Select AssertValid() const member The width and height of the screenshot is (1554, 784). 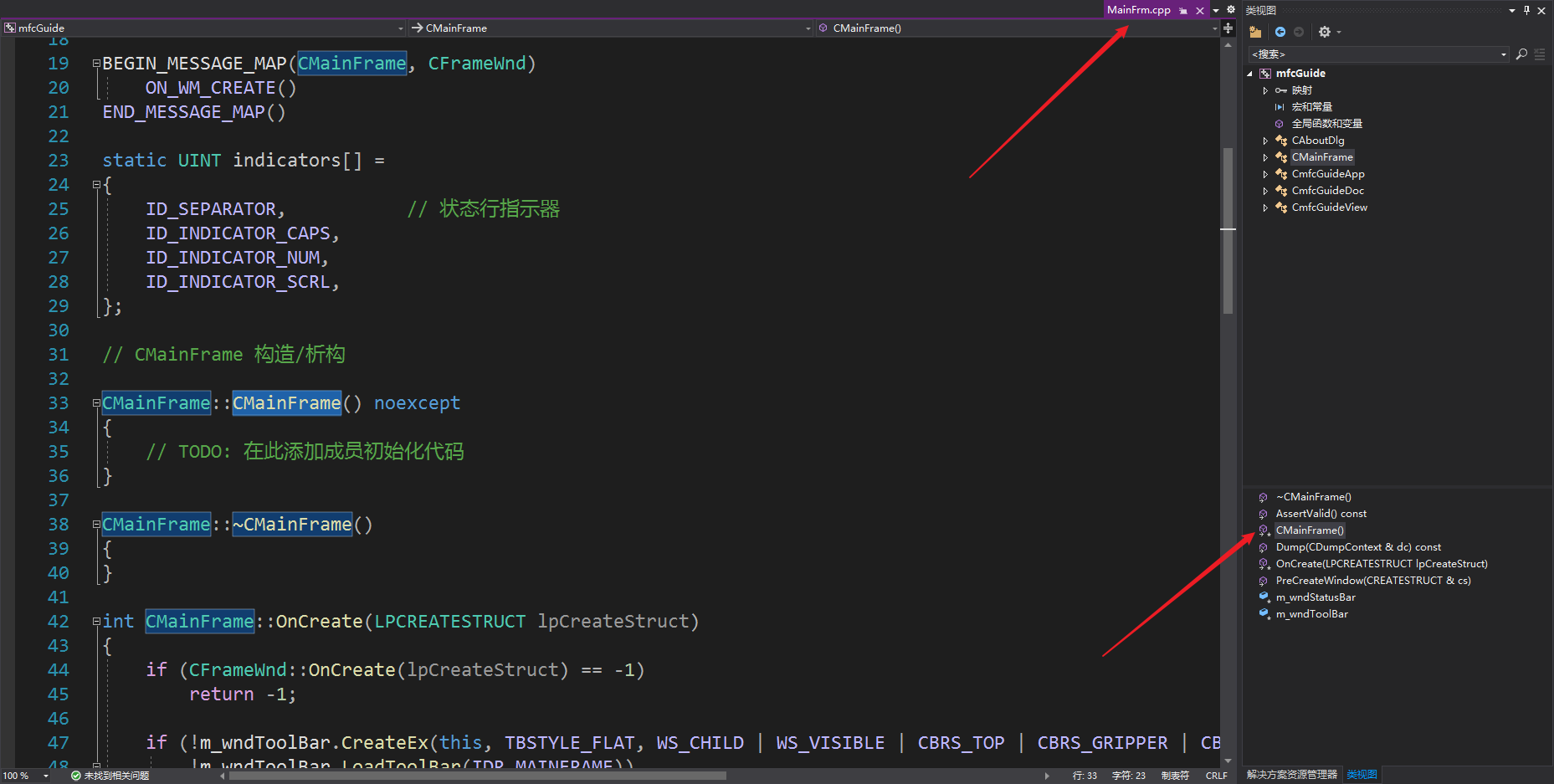pyautogui.click(x=1321, y=514)
